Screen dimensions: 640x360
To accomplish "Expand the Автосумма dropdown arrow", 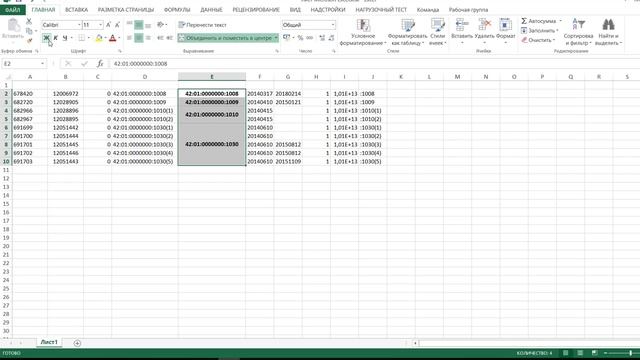I will point(560,21).
